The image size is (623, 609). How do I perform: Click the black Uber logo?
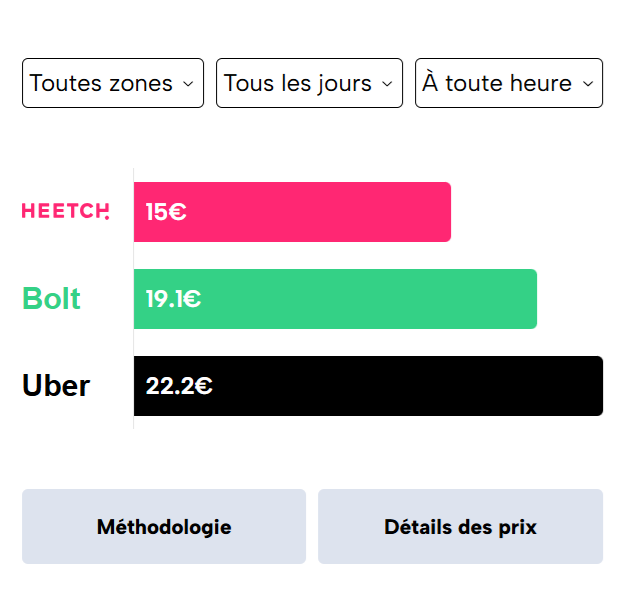[x=56, y=385]
